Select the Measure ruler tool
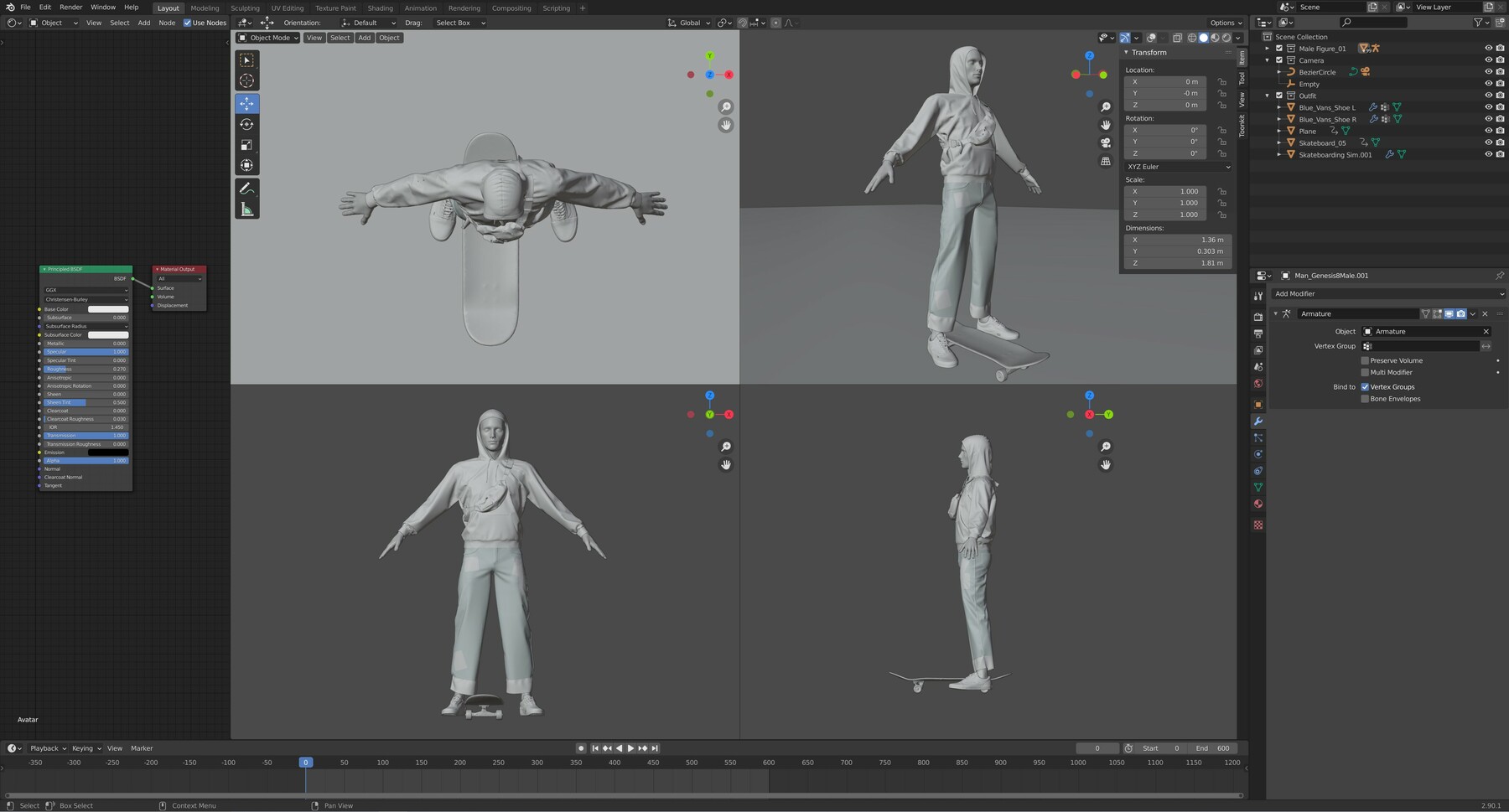 point(246,209)
